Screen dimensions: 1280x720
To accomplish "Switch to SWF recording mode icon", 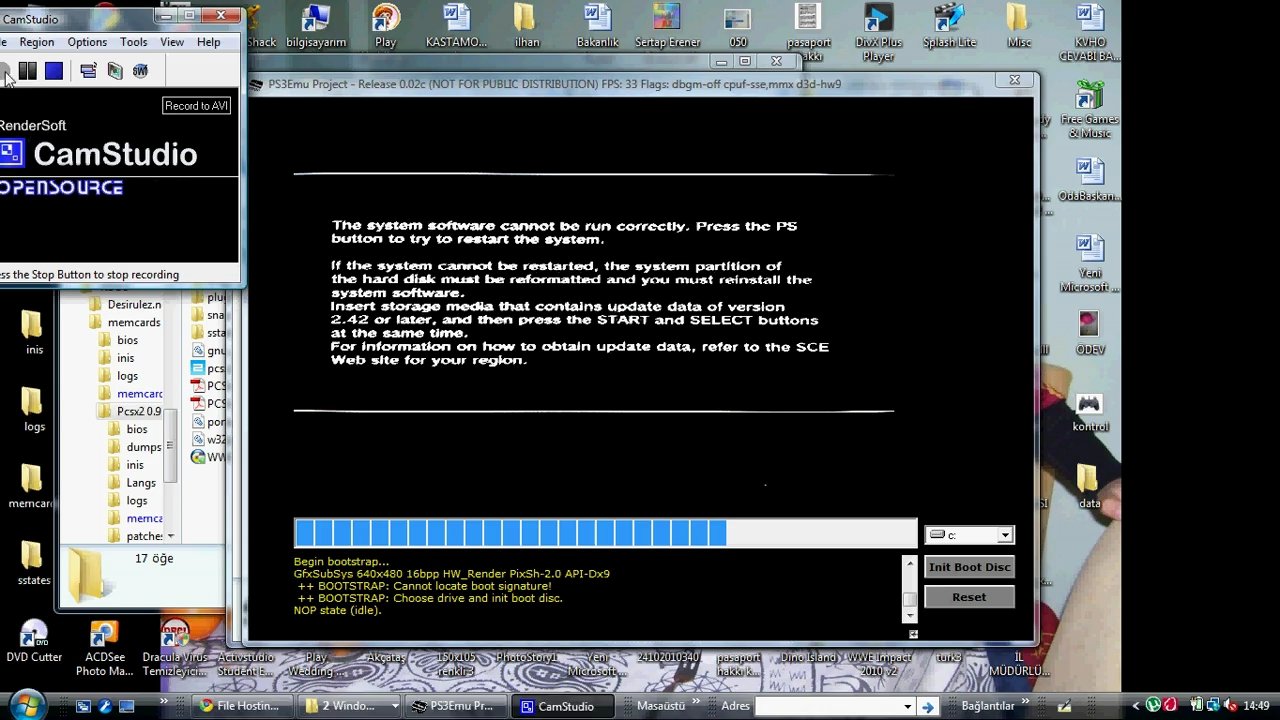I will (x=140, y=70).
